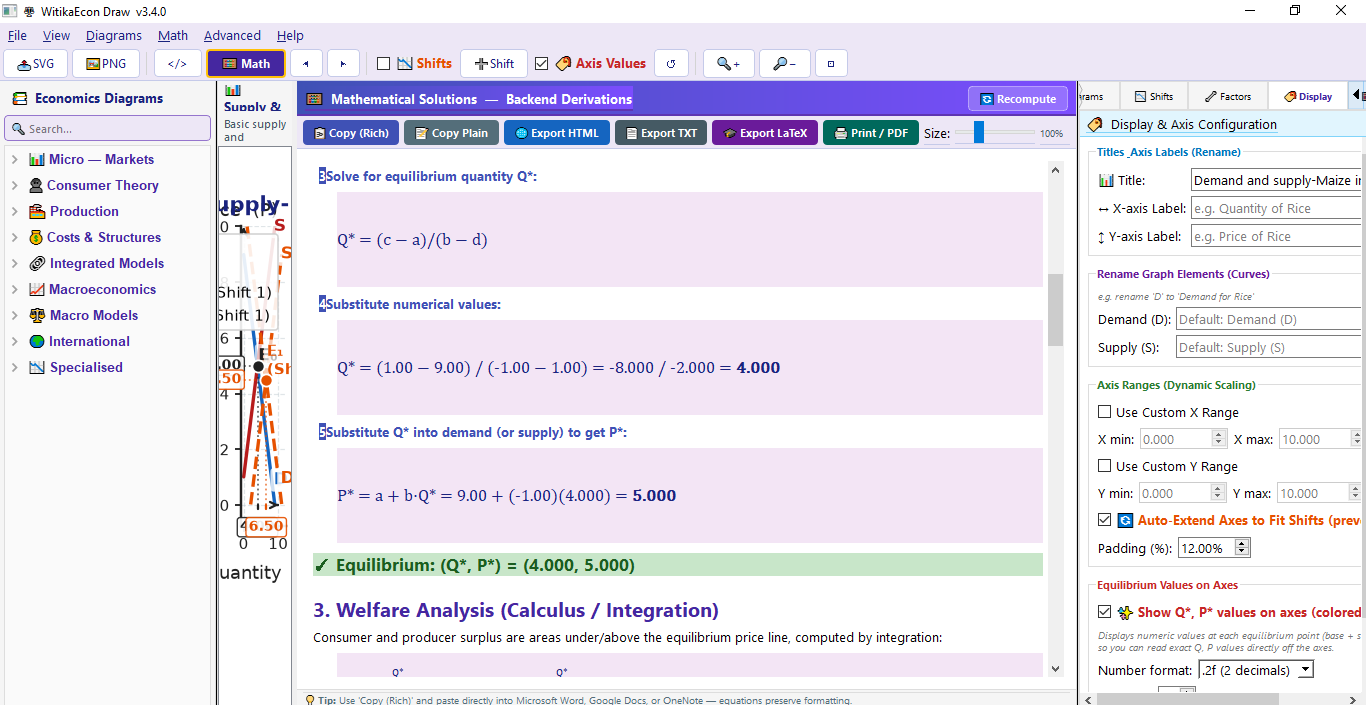Expand Costs & Structures category
Viewport: 1366px width, 705px height.
click(14, 237)
